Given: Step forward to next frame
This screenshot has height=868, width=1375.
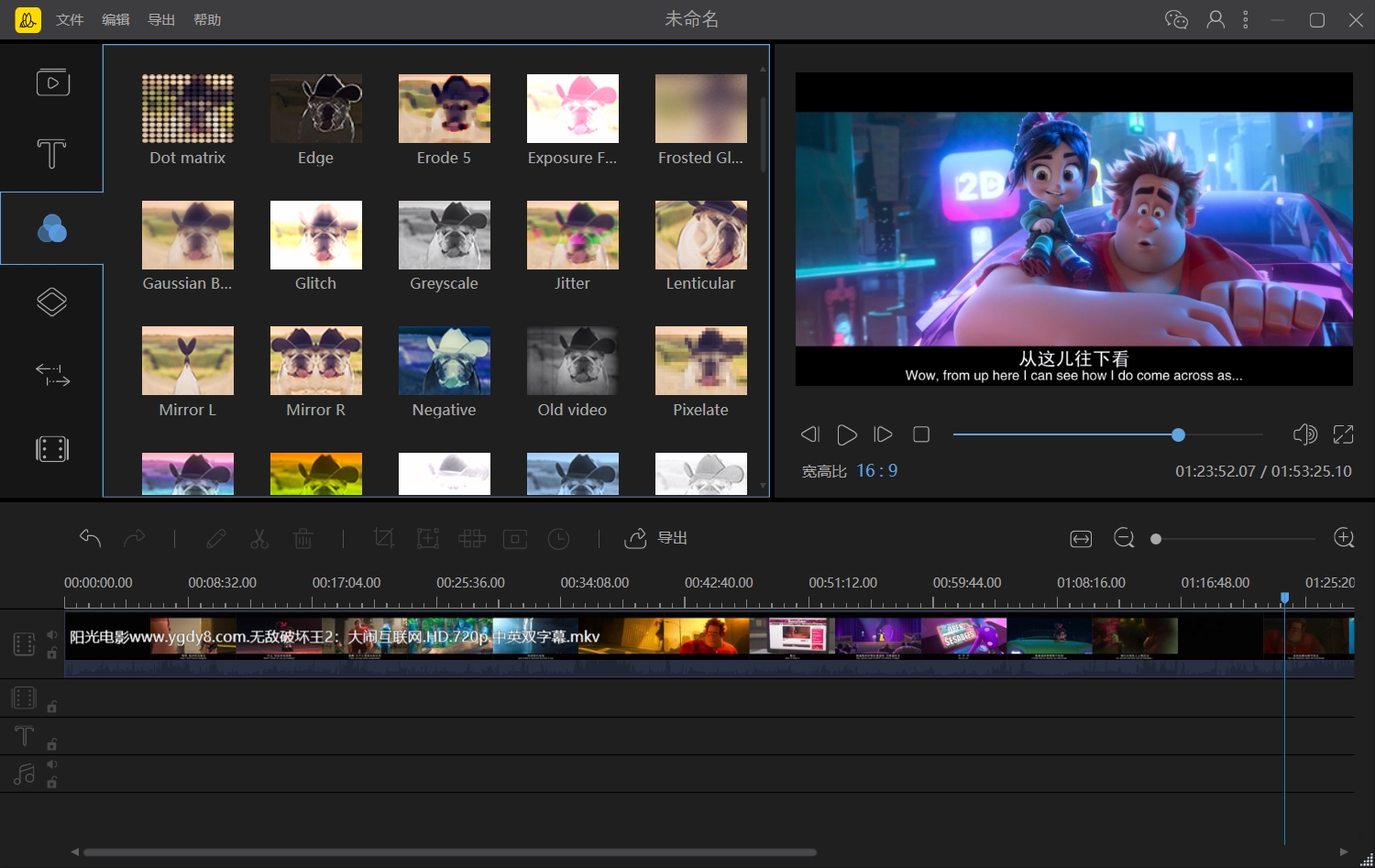Looking at the screenshot, I should (x=883, y=434).
